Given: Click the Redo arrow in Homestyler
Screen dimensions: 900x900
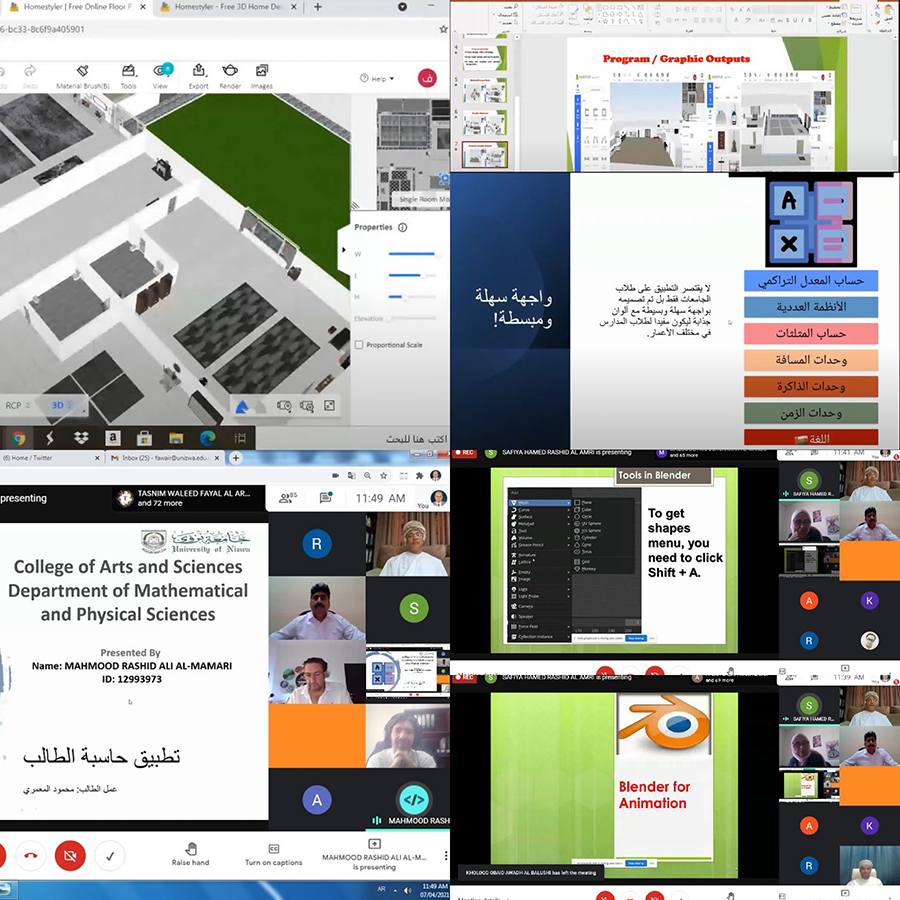Looking at the screenshot, I should point(30,71).
